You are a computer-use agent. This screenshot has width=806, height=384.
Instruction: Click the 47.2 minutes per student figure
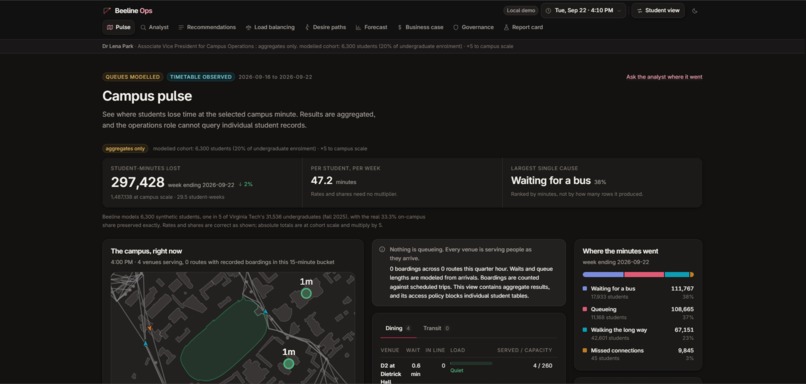(321, 181)
